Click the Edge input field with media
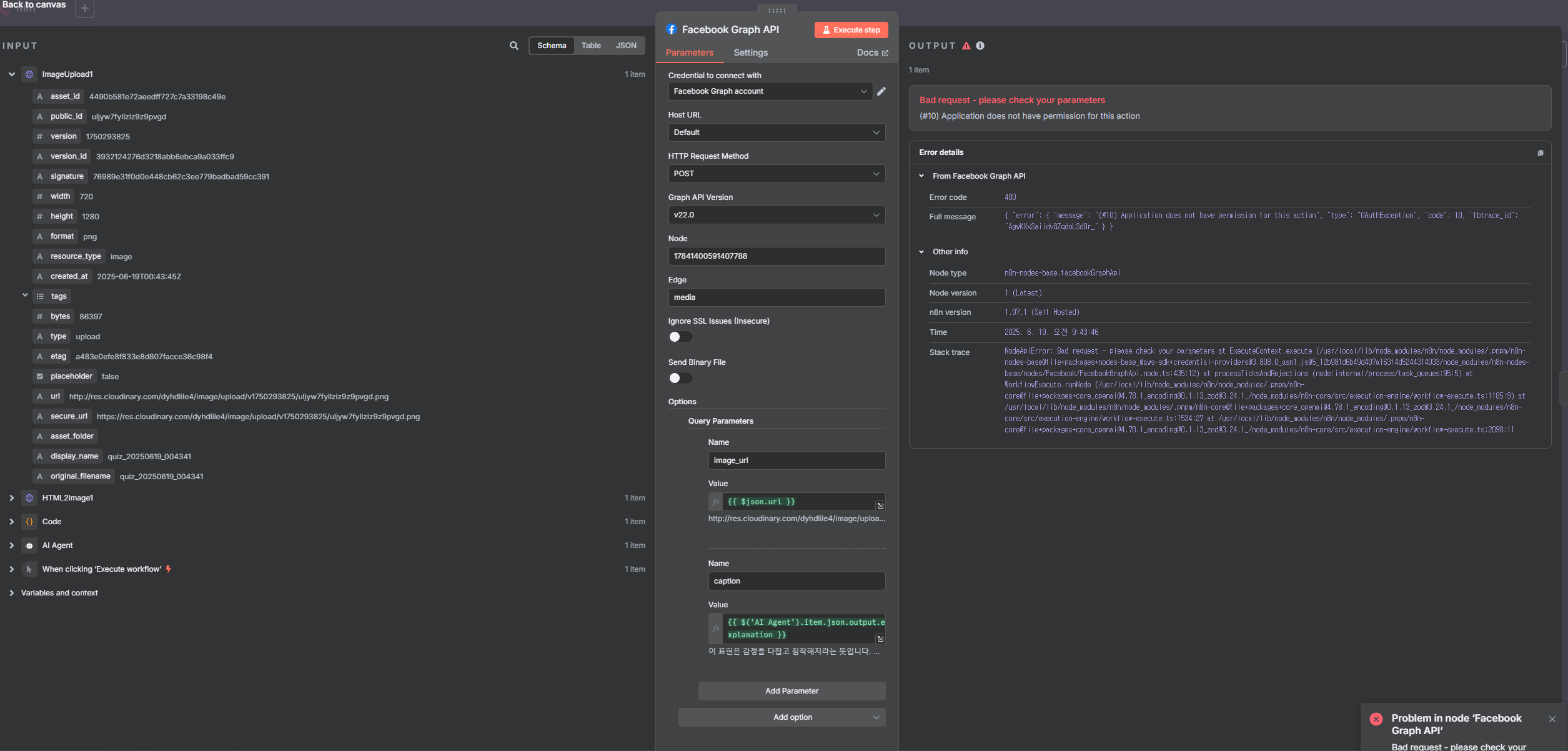Screen dimensions: 1568x751 [x=777, y=297]
